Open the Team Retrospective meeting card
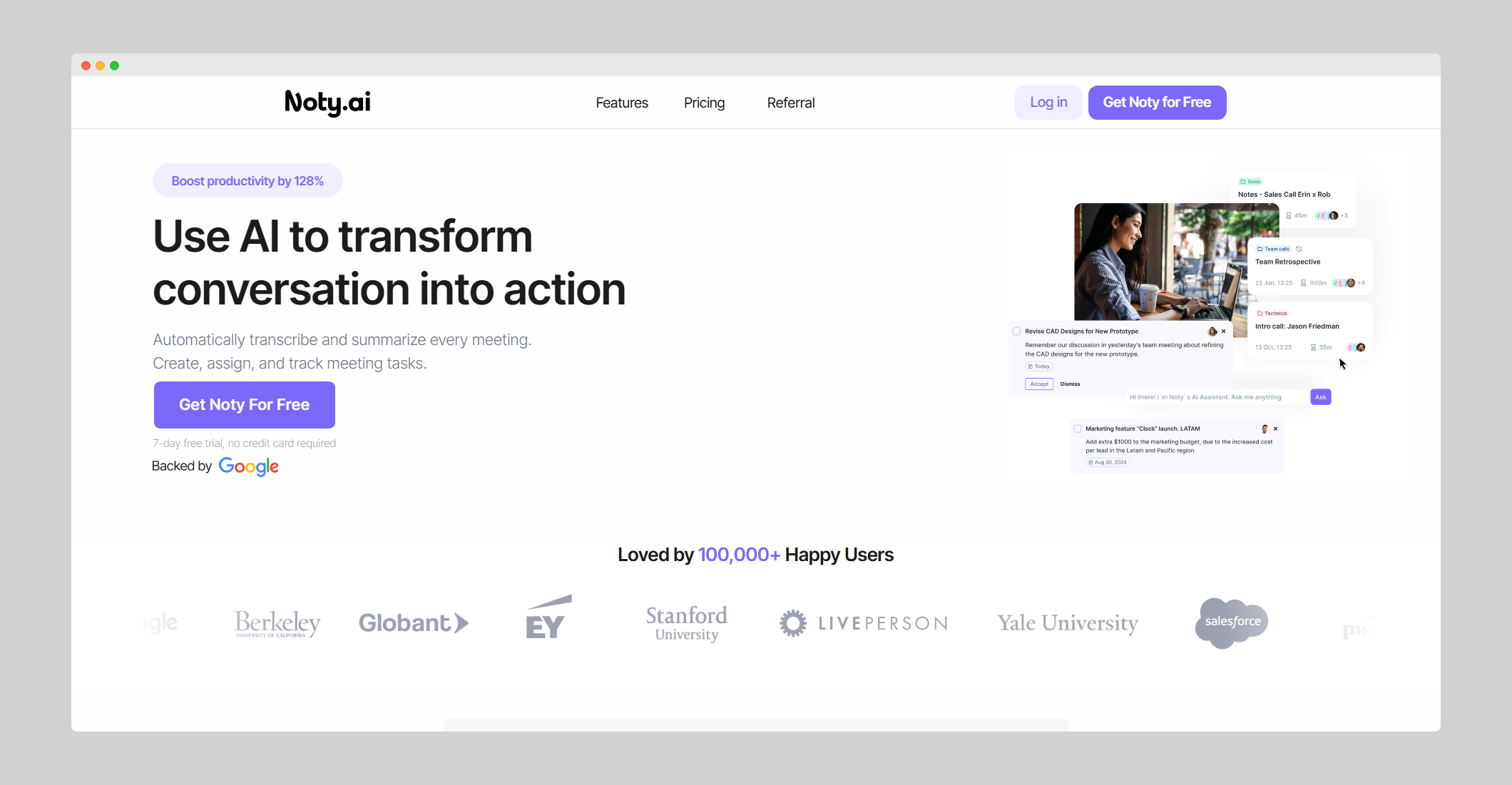1512x785 pixels. click(x=1311, y=266)
